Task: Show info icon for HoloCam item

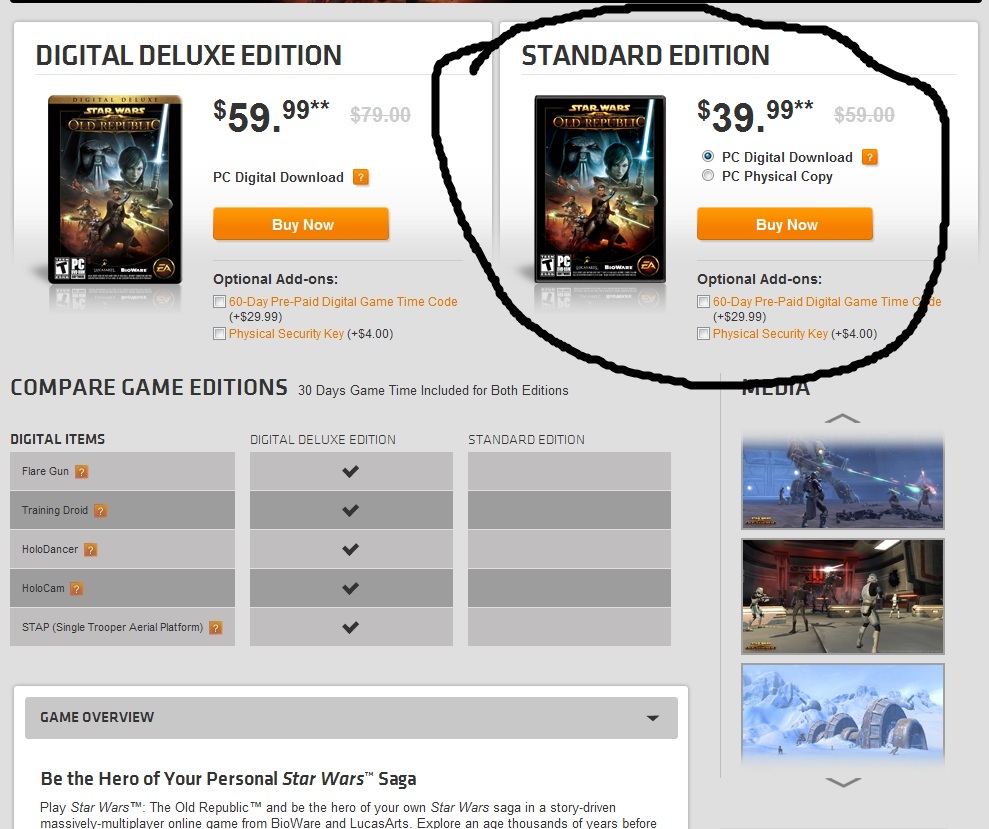Action: [76, 589]
